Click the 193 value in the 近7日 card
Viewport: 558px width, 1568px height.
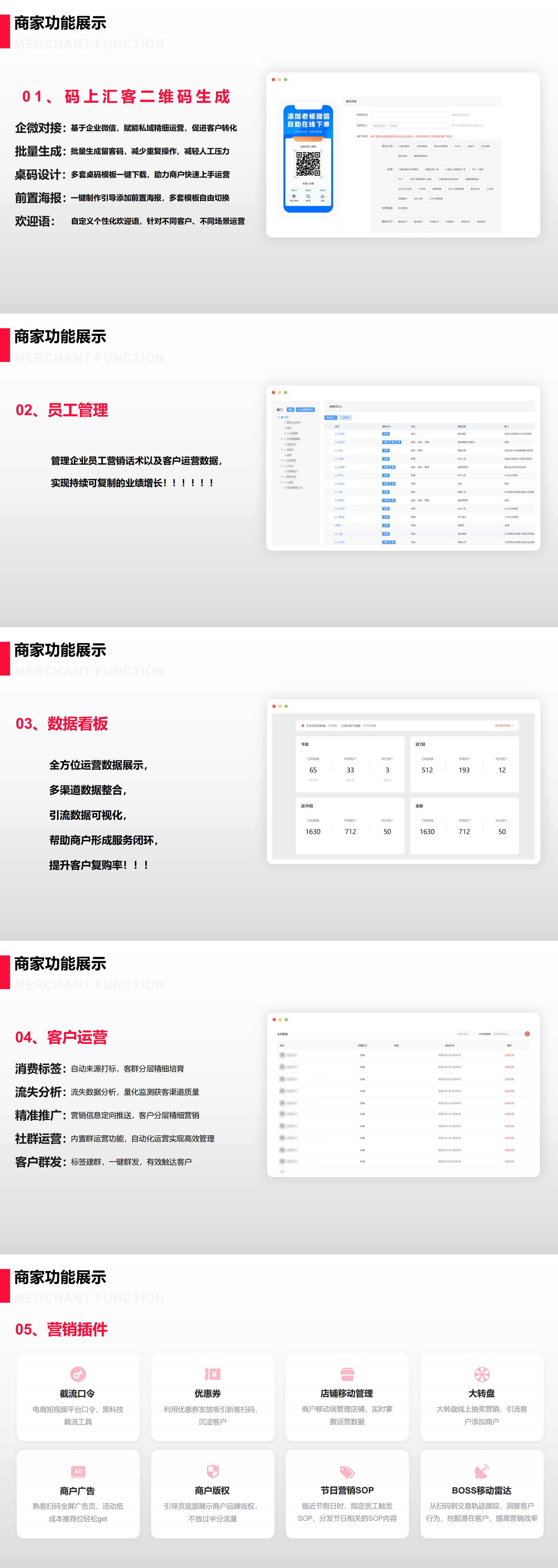pyautogui.click(x=464, y=770)
